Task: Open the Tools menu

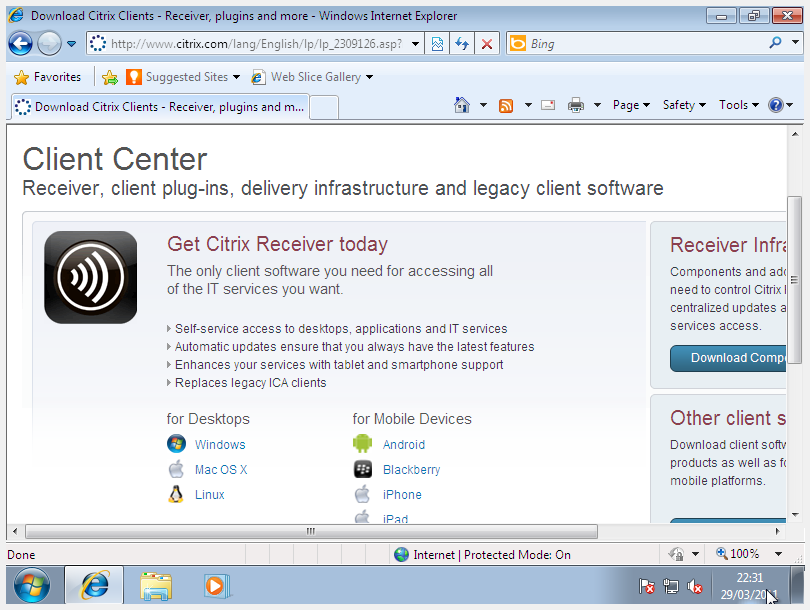Action: (738, 105)
